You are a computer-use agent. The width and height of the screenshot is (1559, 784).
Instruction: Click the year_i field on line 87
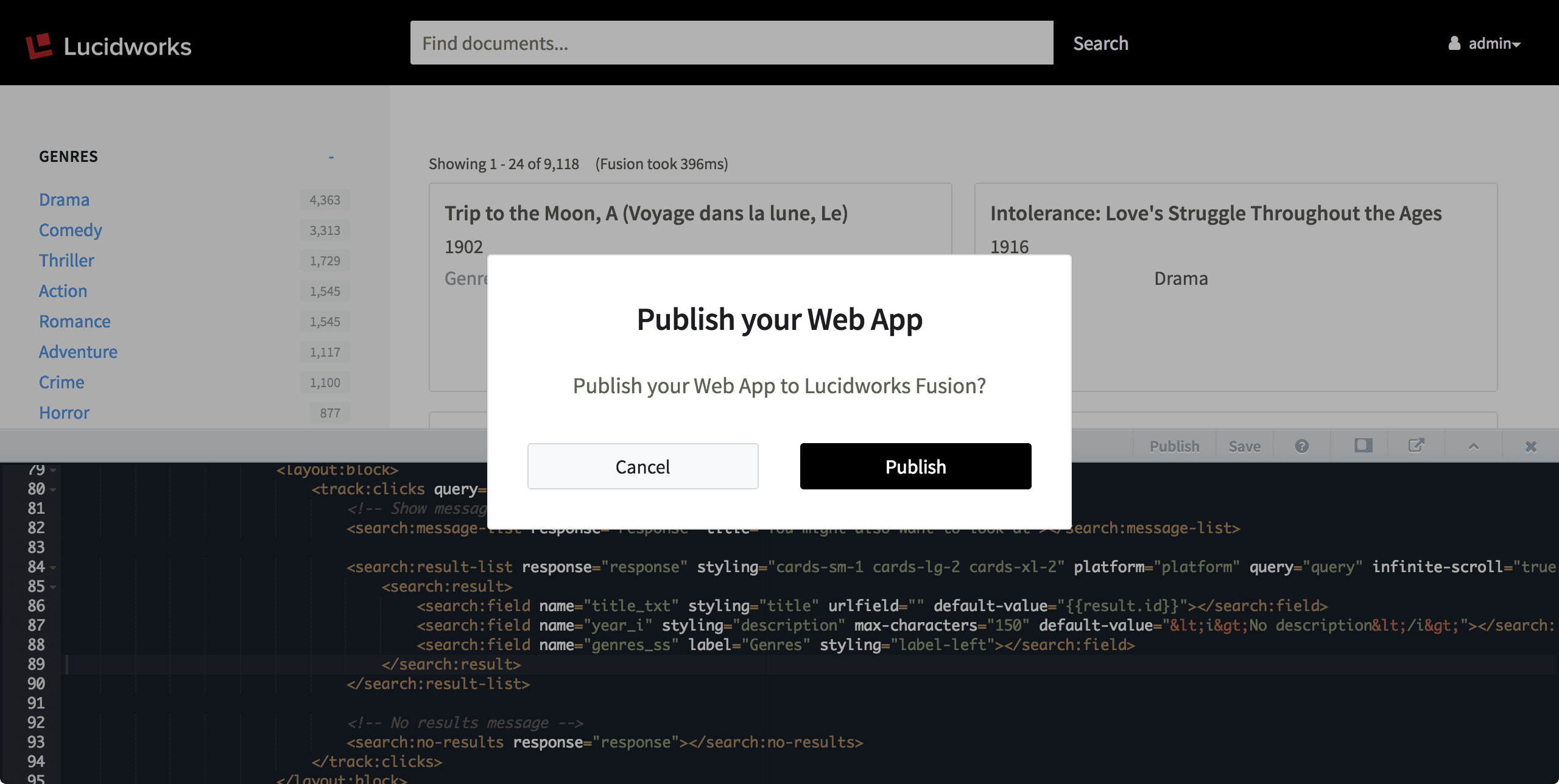618,625
